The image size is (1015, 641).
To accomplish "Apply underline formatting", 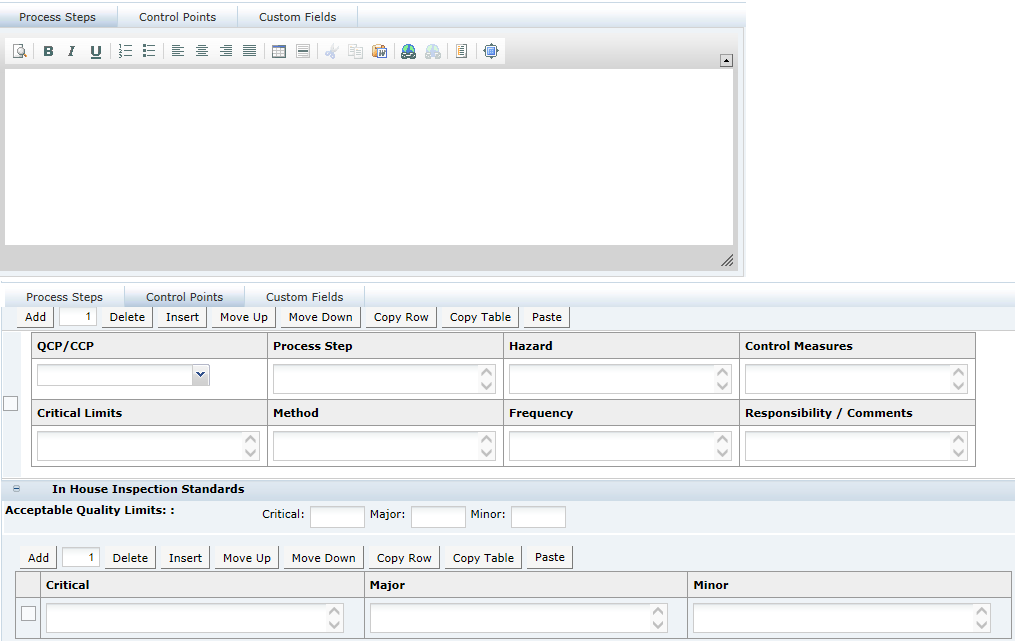I will coord(95,51).
